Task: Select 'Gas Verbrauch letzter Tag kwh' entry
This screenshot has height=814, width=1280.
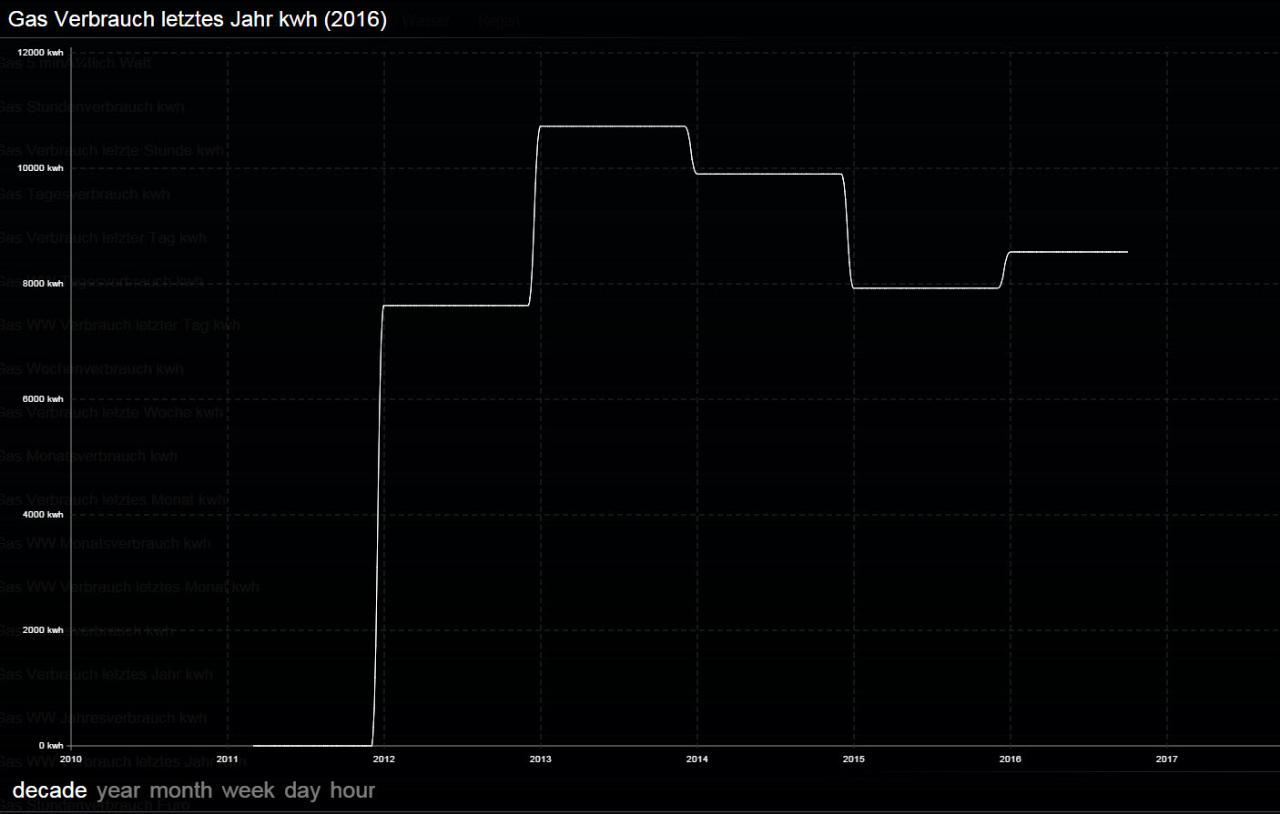Action: 103,238
